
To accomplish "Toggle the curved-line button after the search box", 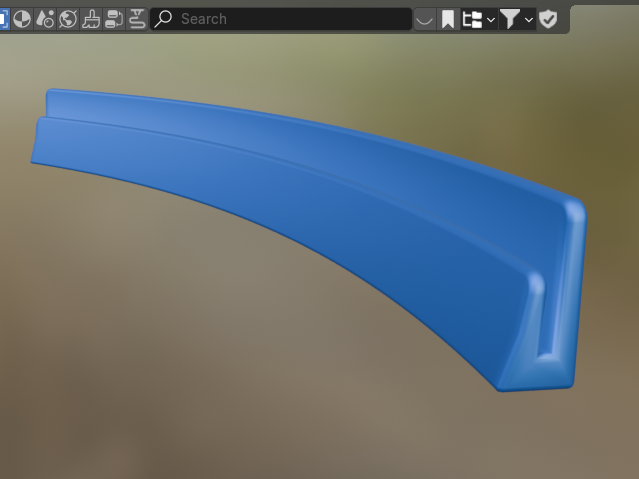I will pos(425,18).
